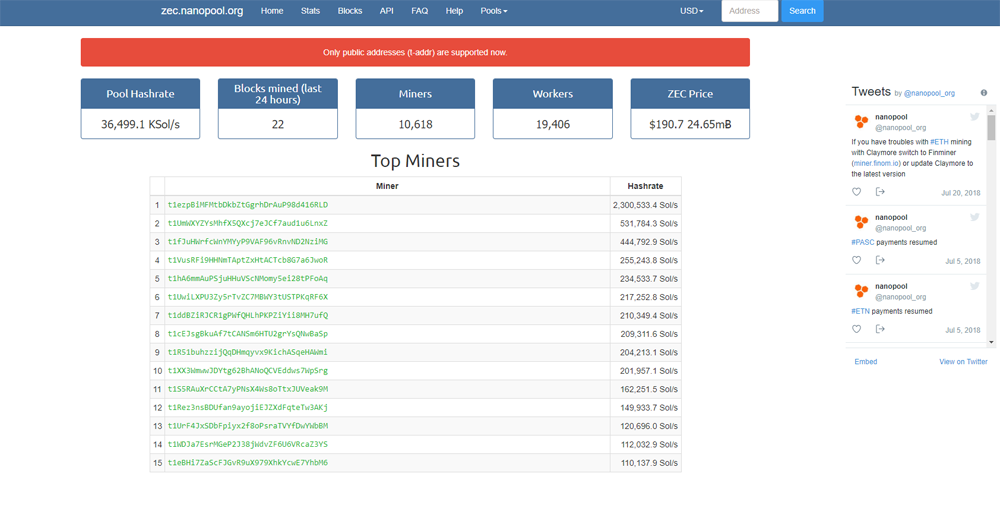Open the miner.finom.io link
The image size is (1000, 508).
point(877,163)
